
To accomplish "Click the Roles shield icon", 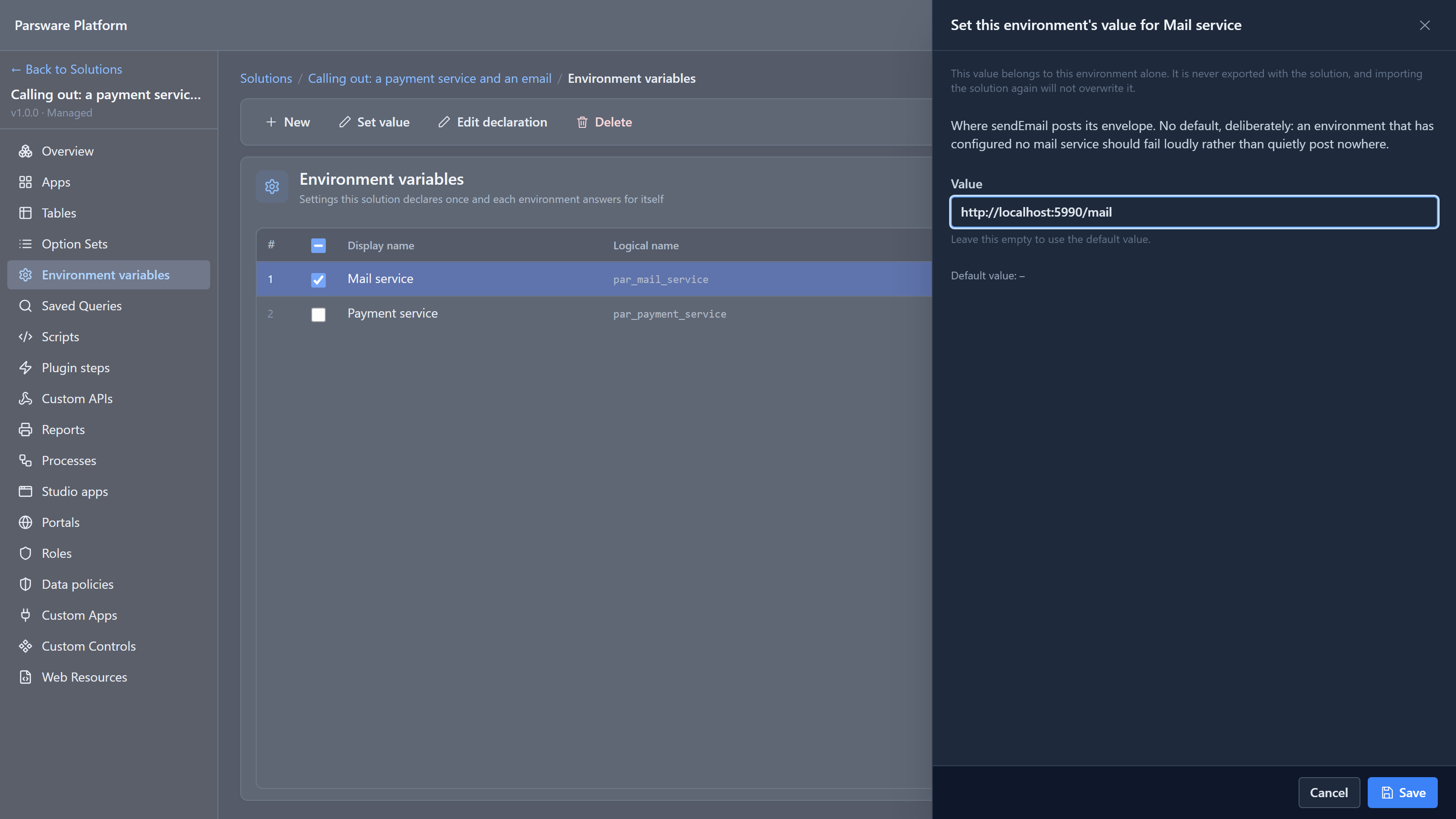I will click(25, 553).
